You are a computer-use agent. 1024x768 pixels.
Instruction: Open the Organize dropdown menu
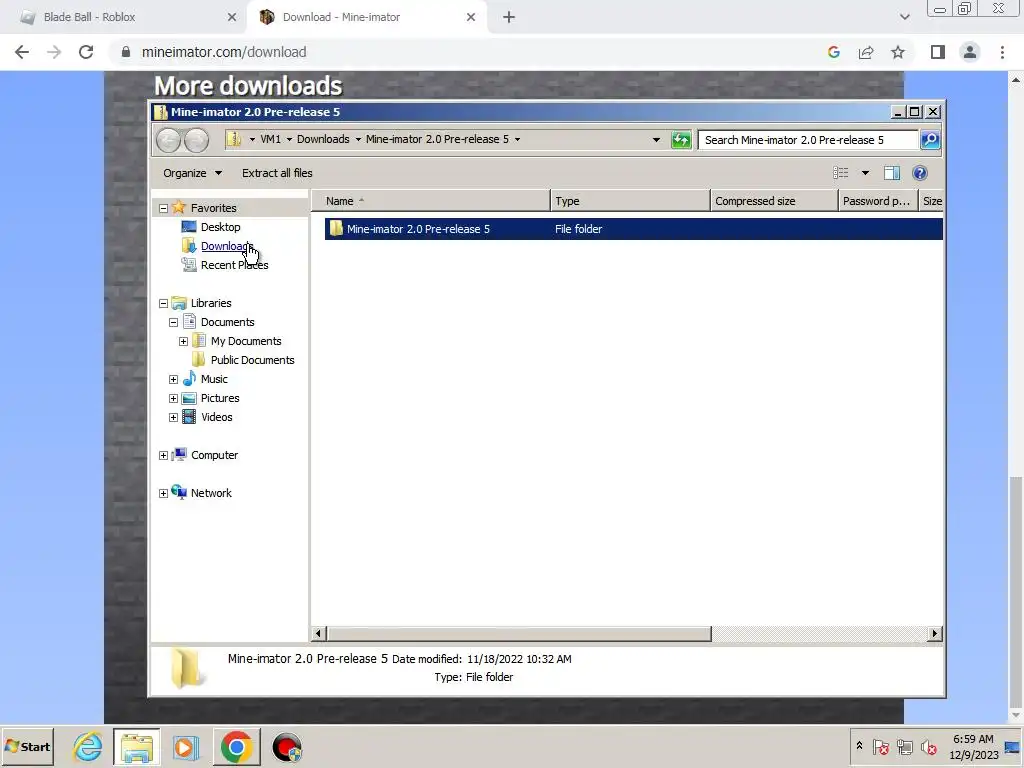[x=192, y=173]
